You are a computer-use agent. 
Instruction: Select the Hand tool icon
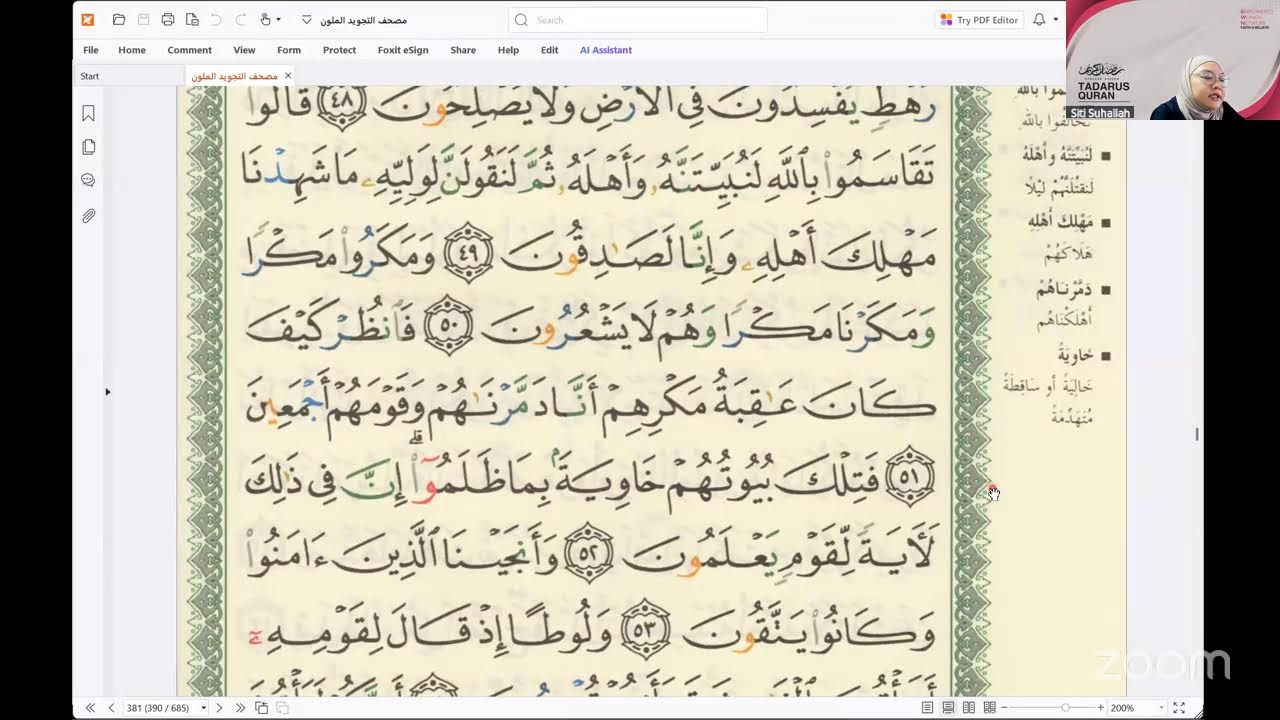265,19
